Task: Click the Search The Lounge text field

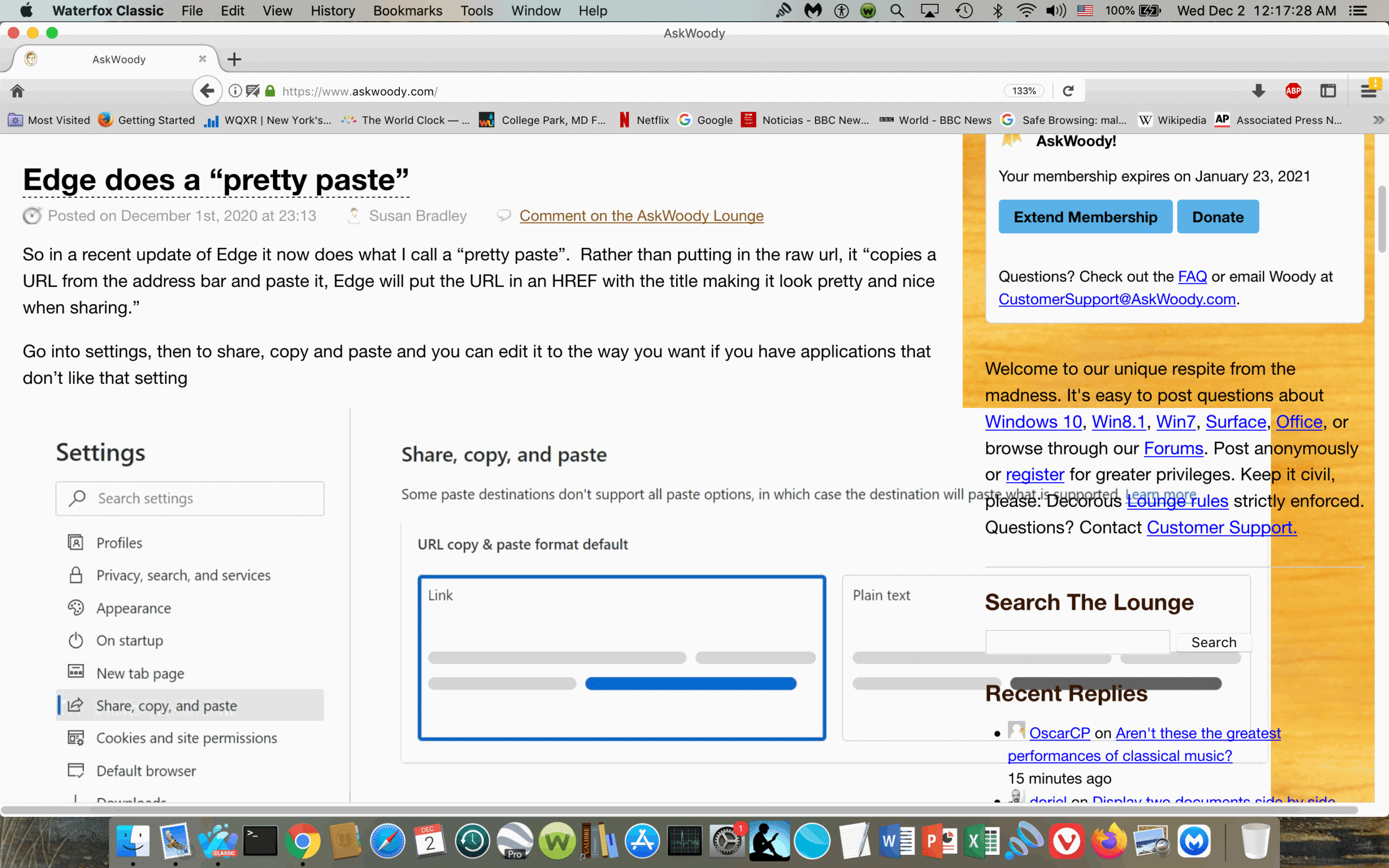Action: [x=1077, y=642]
